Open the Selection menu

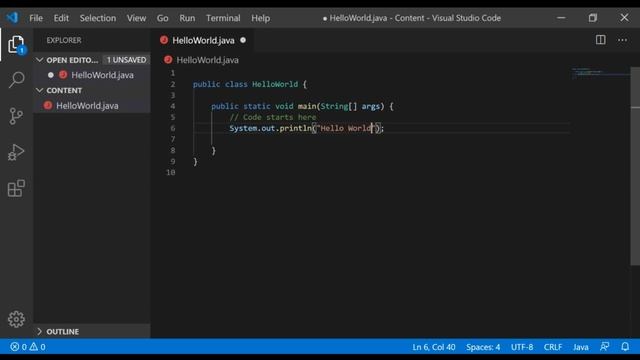(x=98, y=18)
